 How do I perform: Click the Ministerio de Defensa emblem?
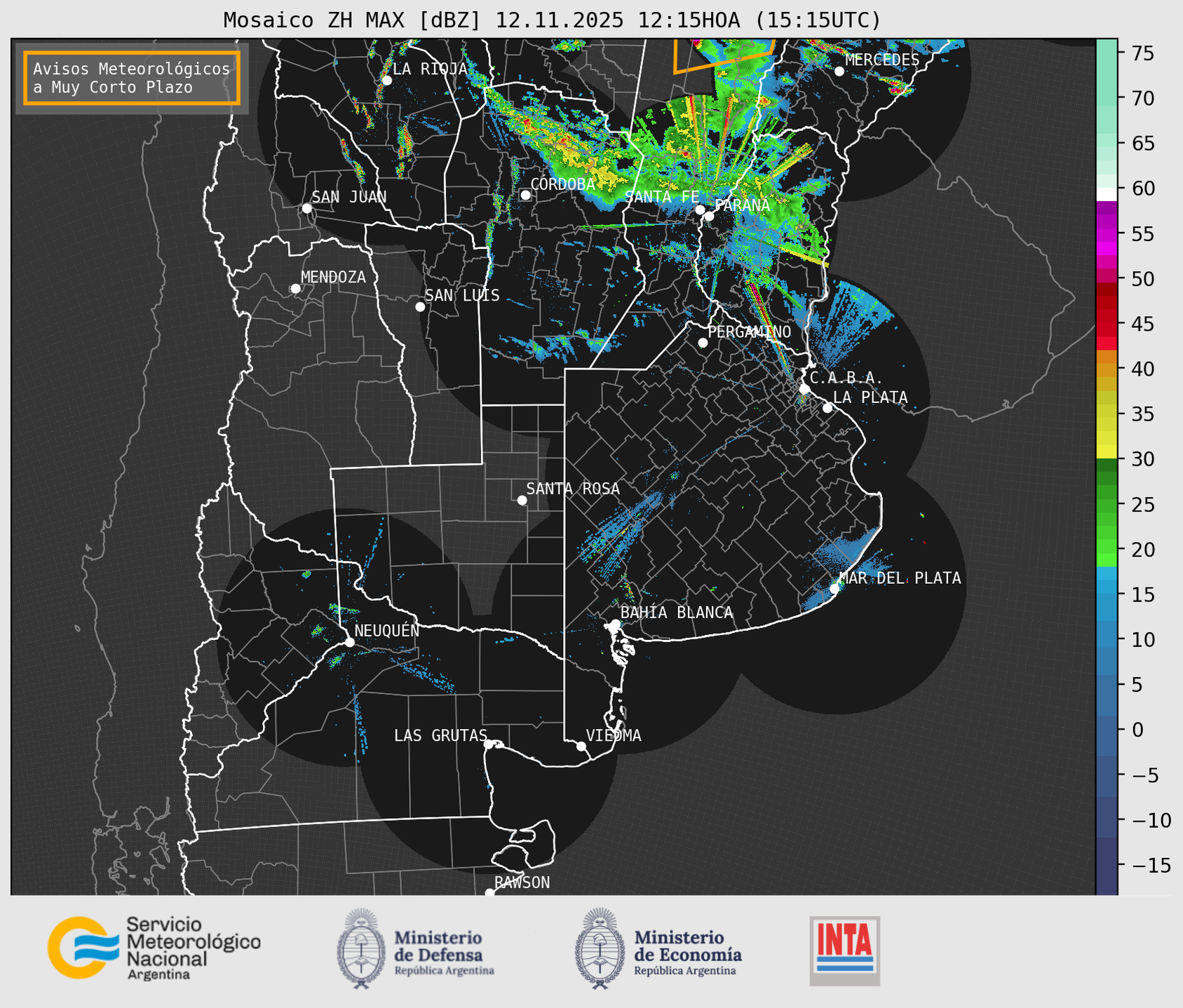click(361, 948)
